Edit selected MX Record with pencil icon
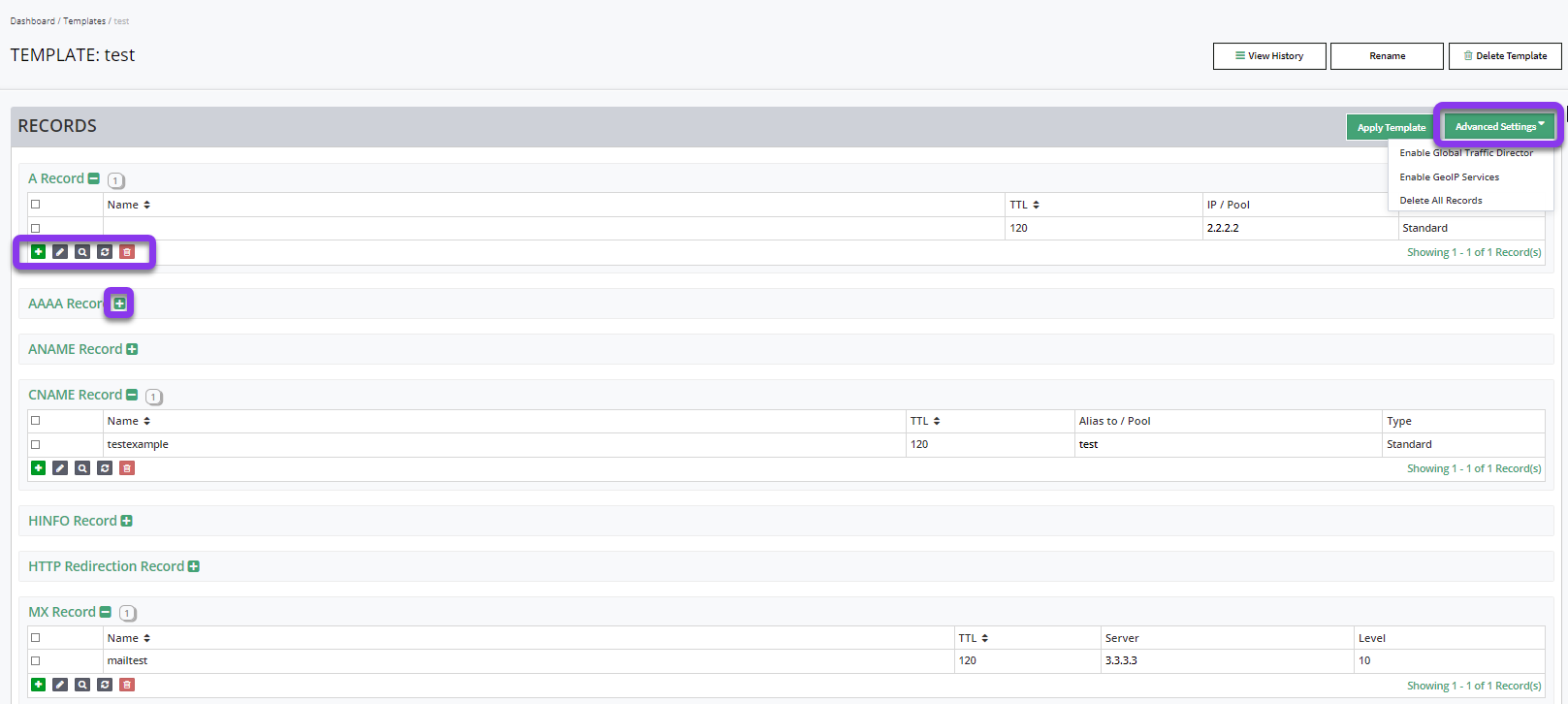This screenshot has width=1568, height=704. coord(60,685)
